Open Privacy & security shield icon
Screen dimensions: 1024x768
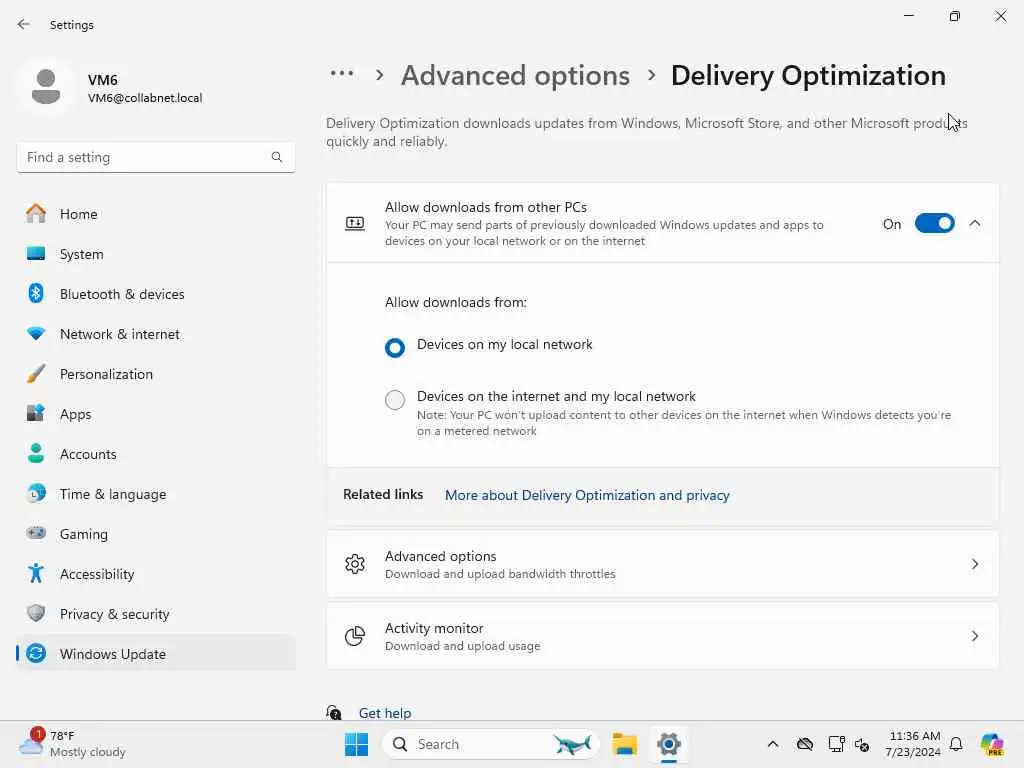coord(36,614)
